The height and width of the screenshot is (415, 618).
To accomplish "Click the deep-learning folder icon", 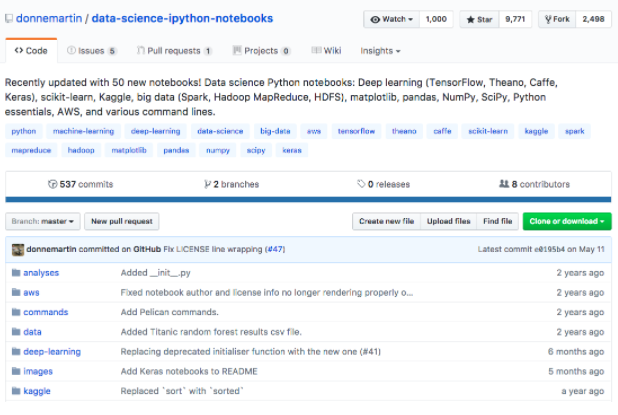I will click(16, 352).
